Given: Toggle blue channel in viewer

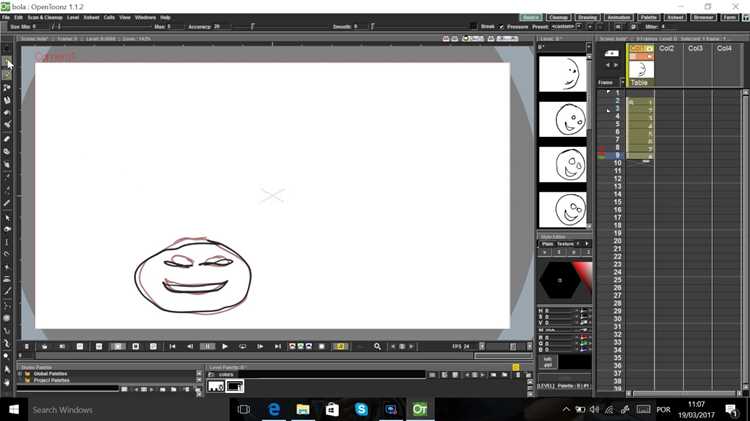Looking at the screenshot, I should click(309, 346).
